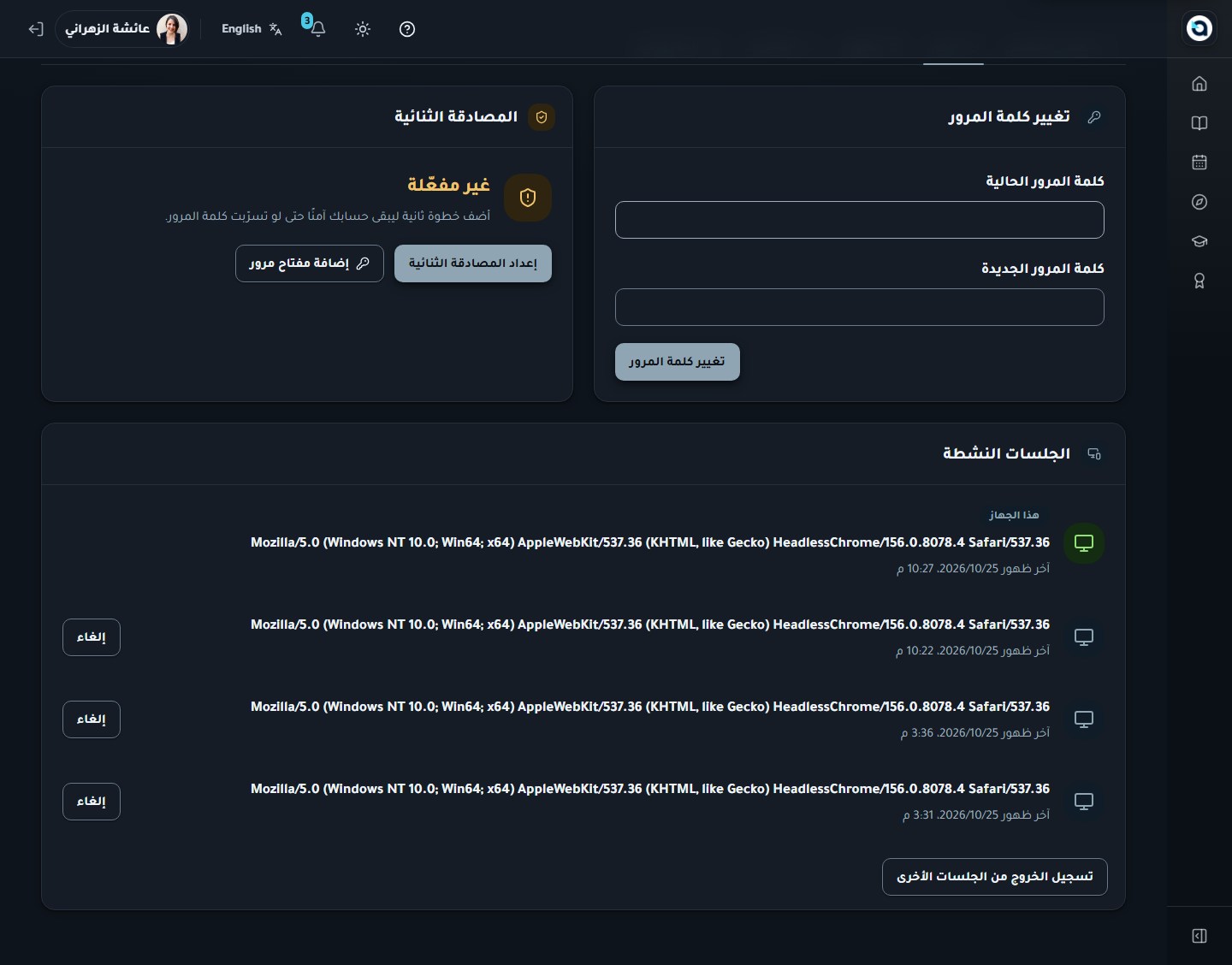This screenshot has width=1232, height=965.
Task: Click key icon beside تغيير كلمة المرور heading
Action: (1094, 117)
